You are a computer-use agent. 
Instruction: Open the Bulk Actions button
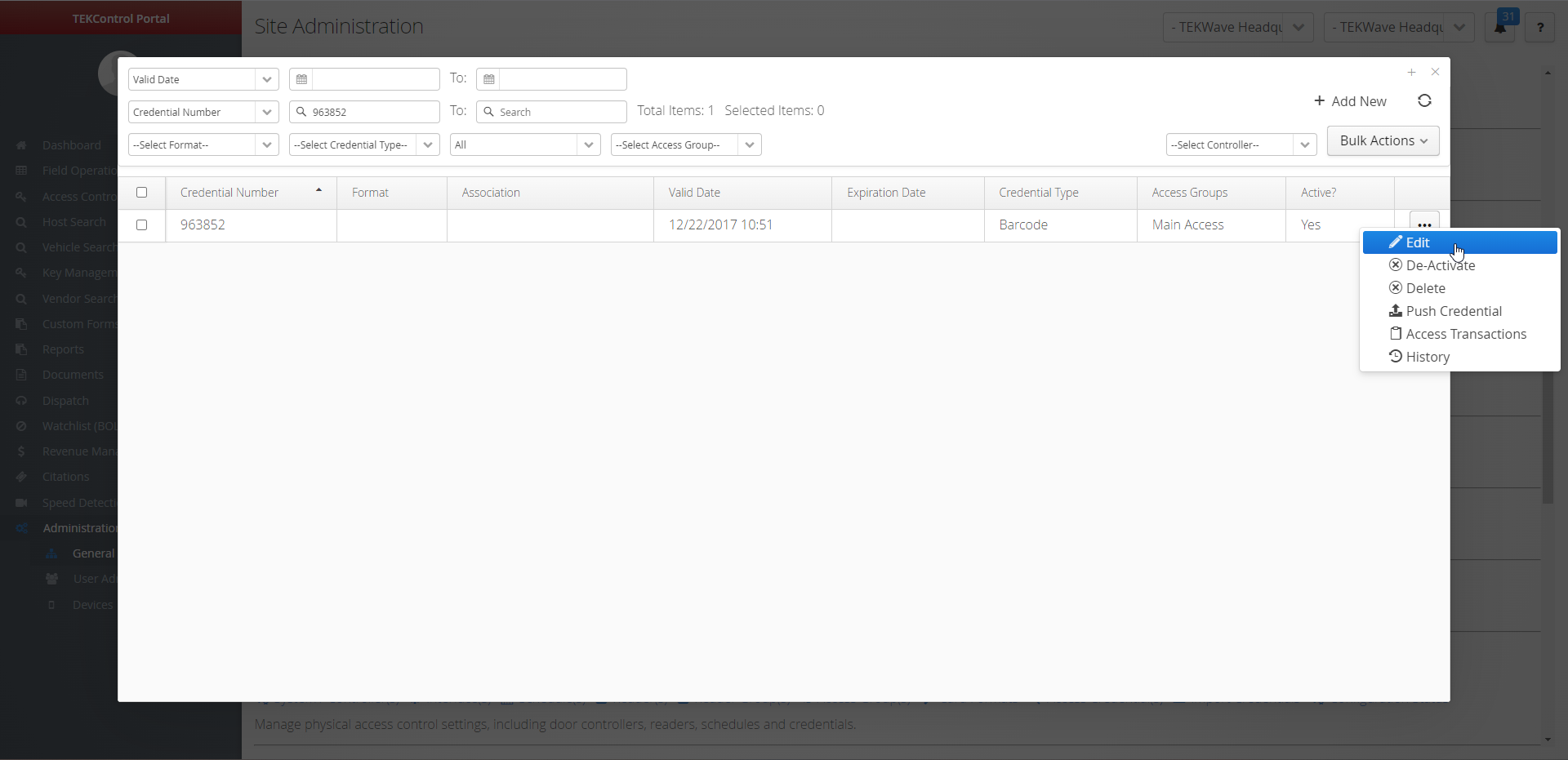(1383, 140)
